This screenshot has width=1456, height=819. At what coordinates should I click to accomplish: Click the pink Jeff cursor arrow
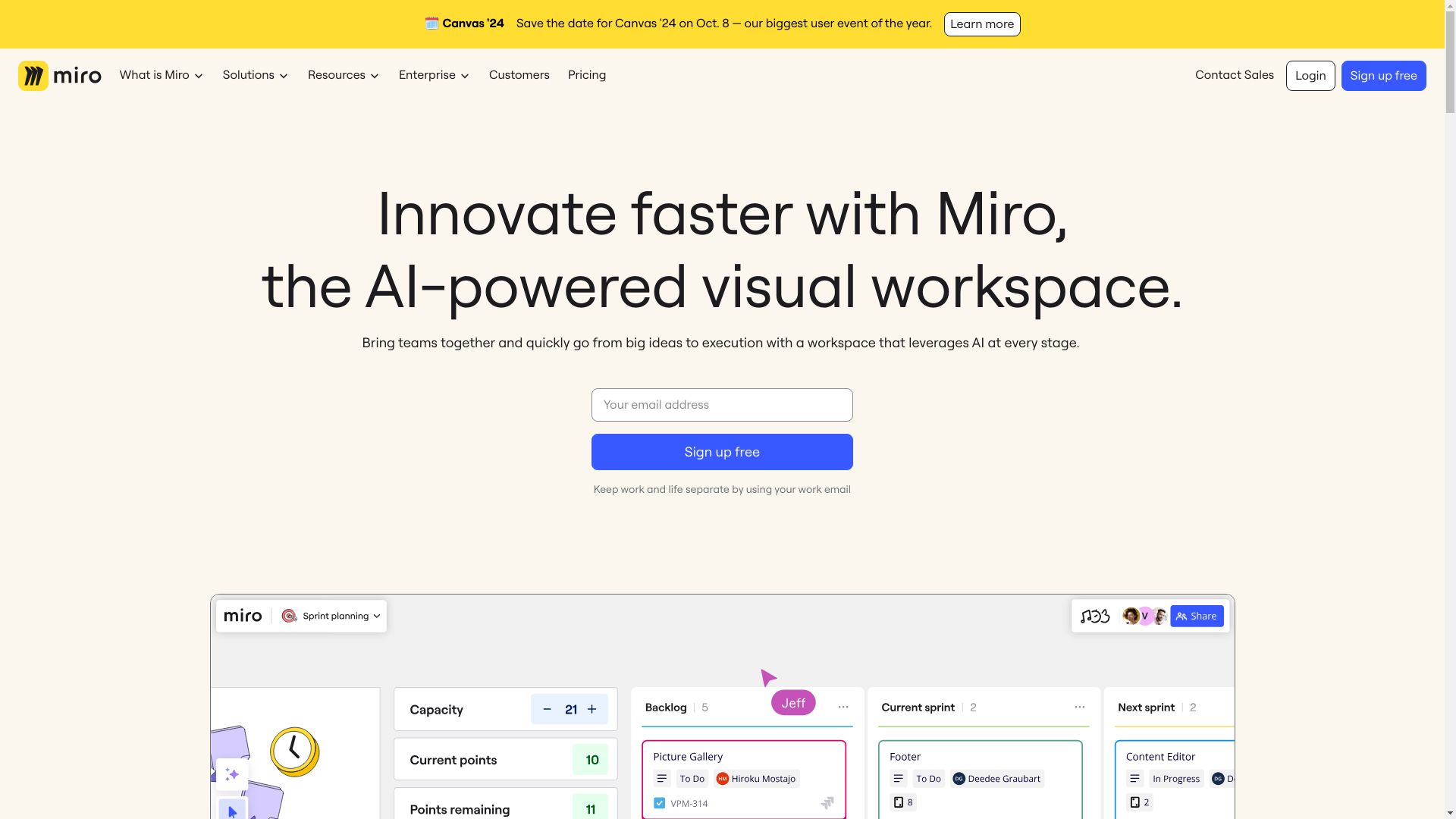point(768,677)
